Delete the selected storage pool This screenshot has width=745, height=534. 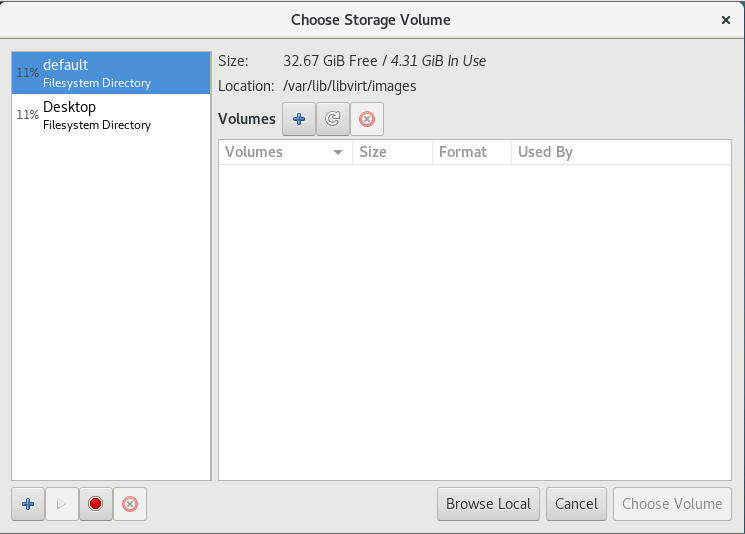(130, 504)
